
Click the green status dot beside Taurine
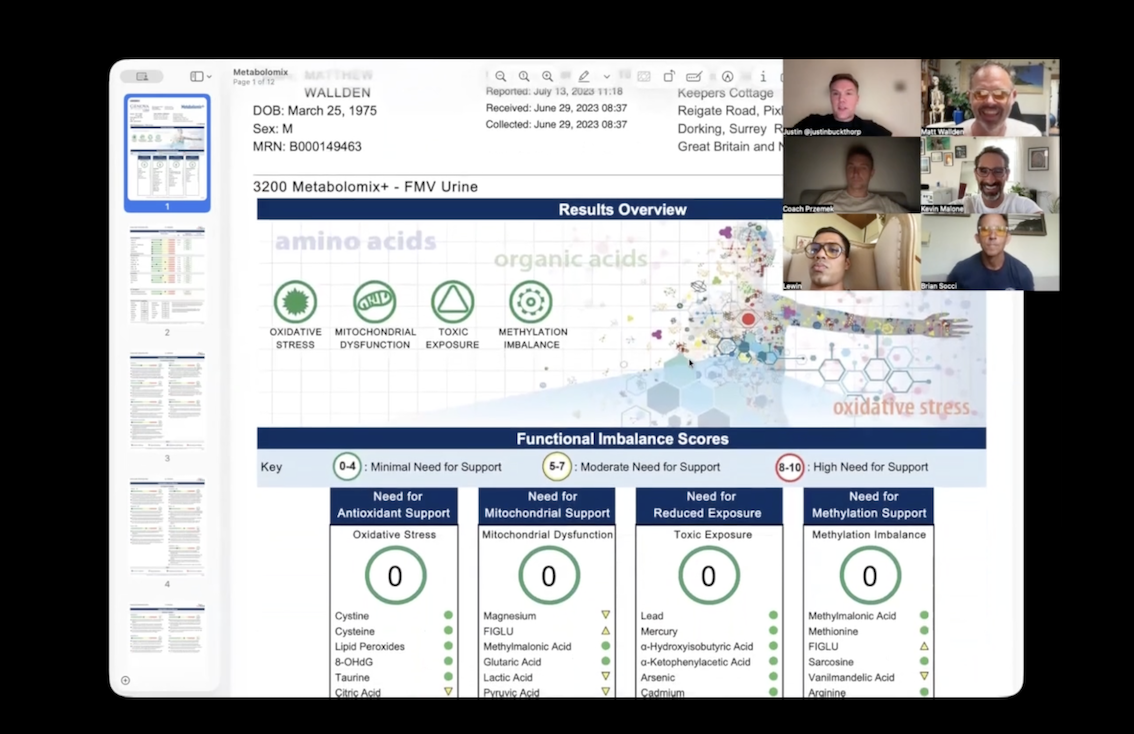[x=448, y=676]
